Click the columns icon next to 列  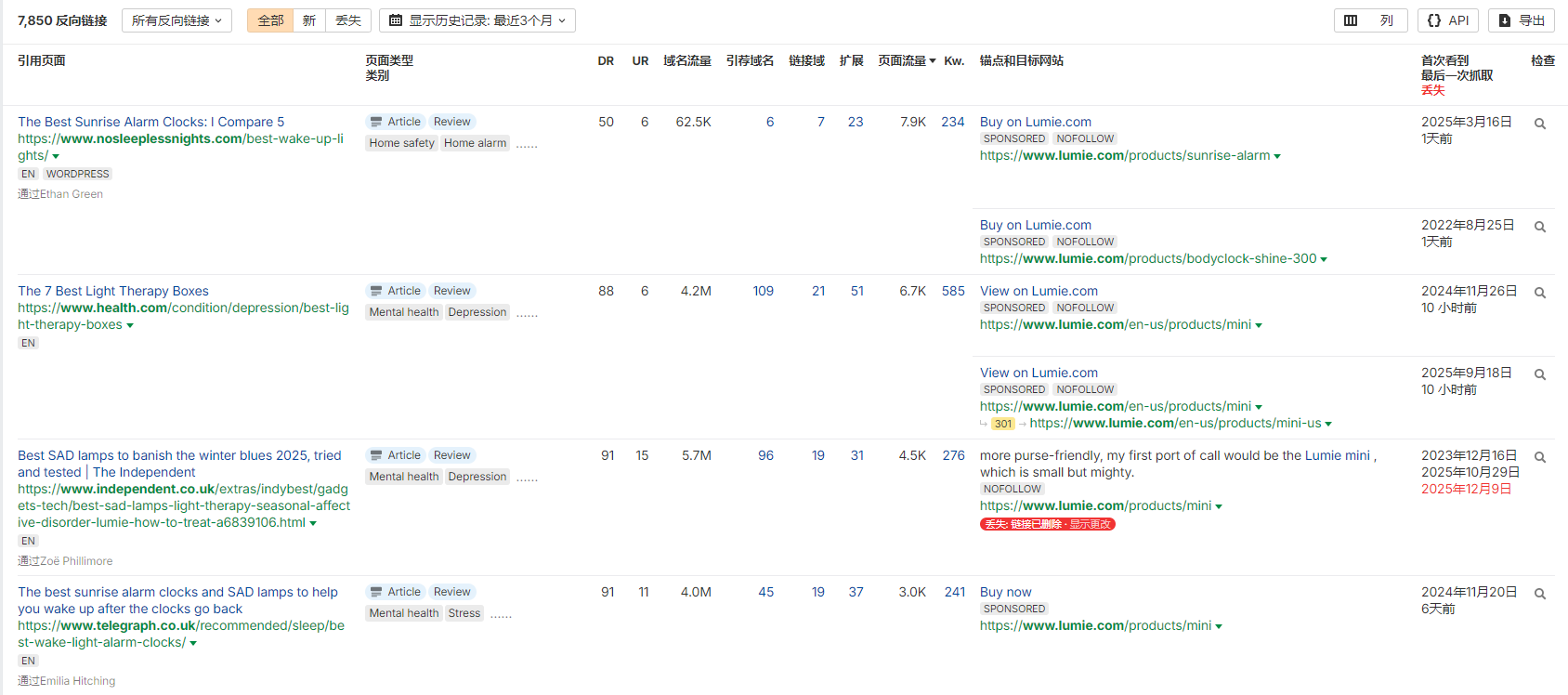point(1351,20)
